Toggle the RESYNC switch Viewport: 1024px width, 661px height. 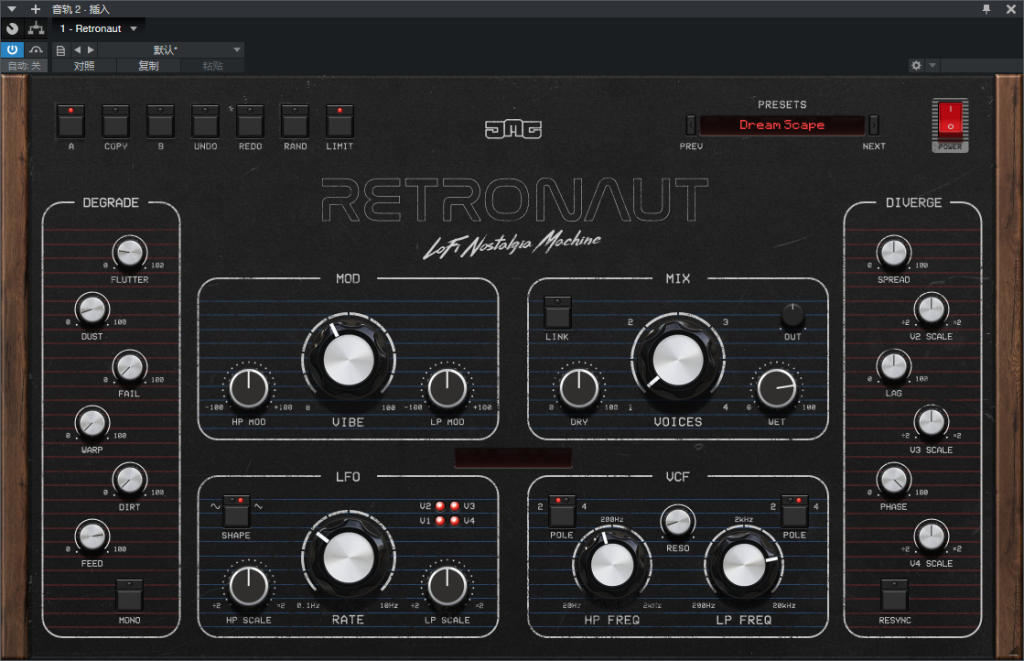click(x=894, y=594)
